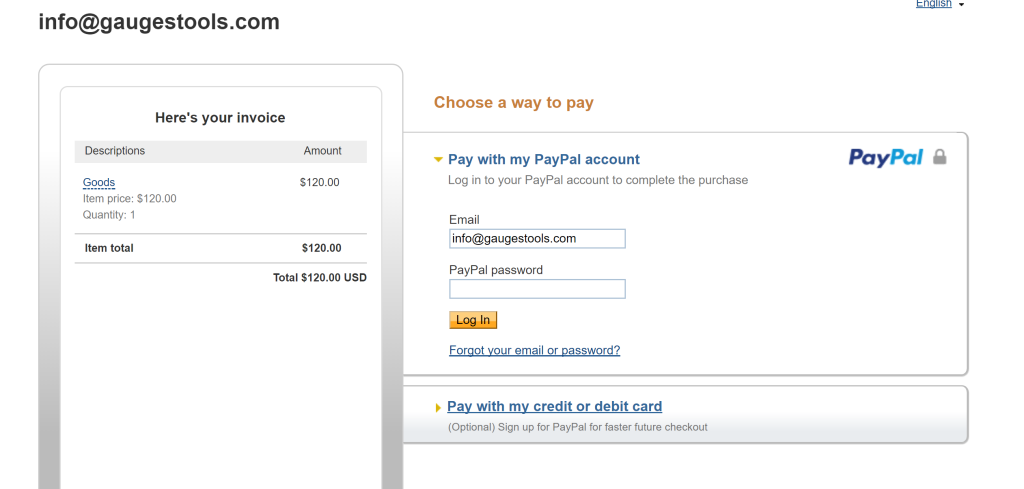1024x489 pixels.
Task: Click the optional Sign up for PayPal text
Action: click(577, 427)
